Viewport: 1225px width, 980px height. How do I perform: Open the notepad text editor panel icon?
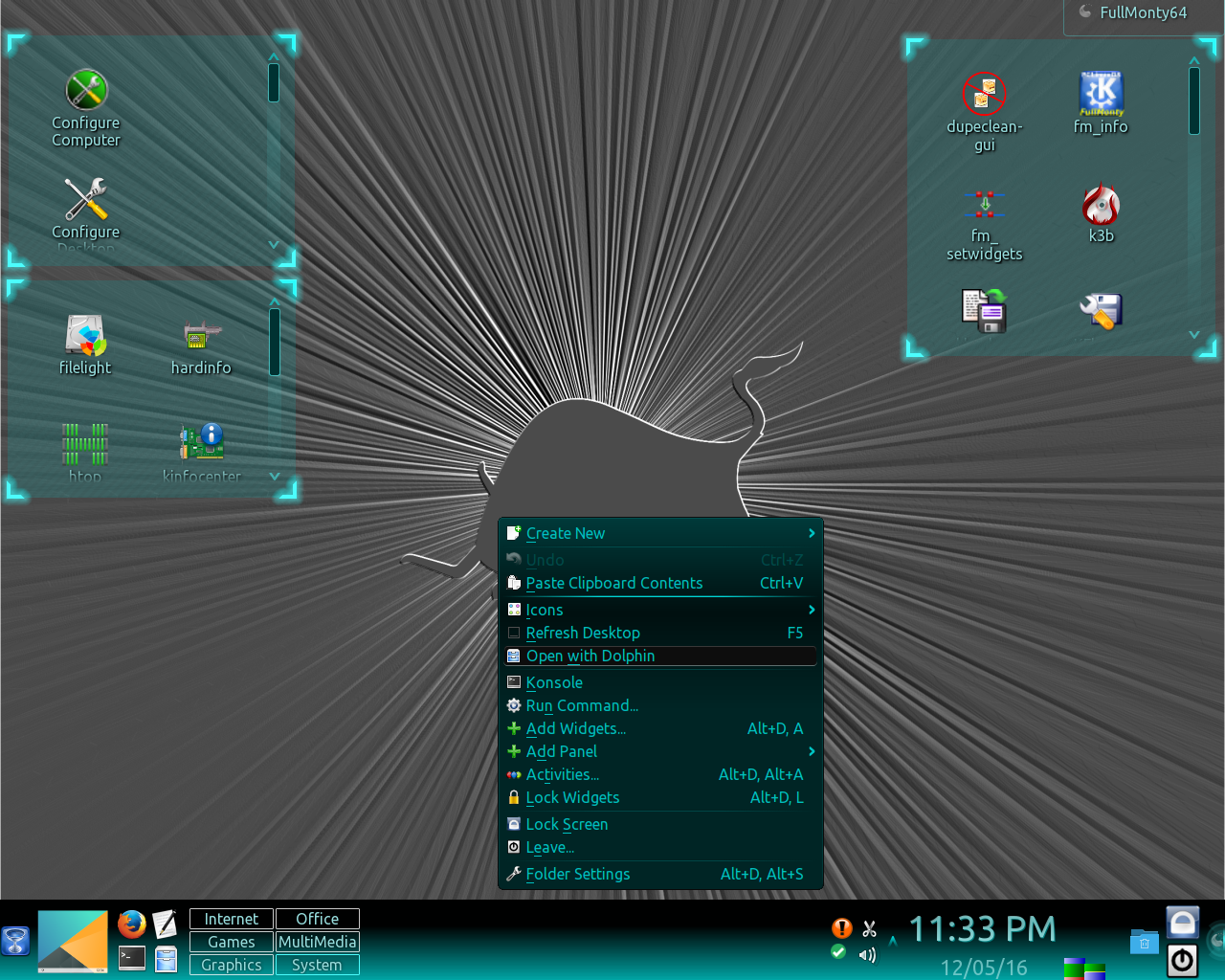(x=165, y=924)
